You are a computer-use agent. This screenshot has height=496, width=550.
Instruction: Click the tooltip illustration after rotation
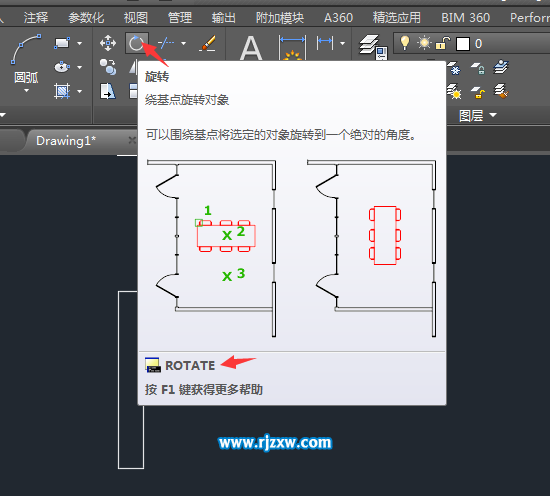[x=372, y=248]
